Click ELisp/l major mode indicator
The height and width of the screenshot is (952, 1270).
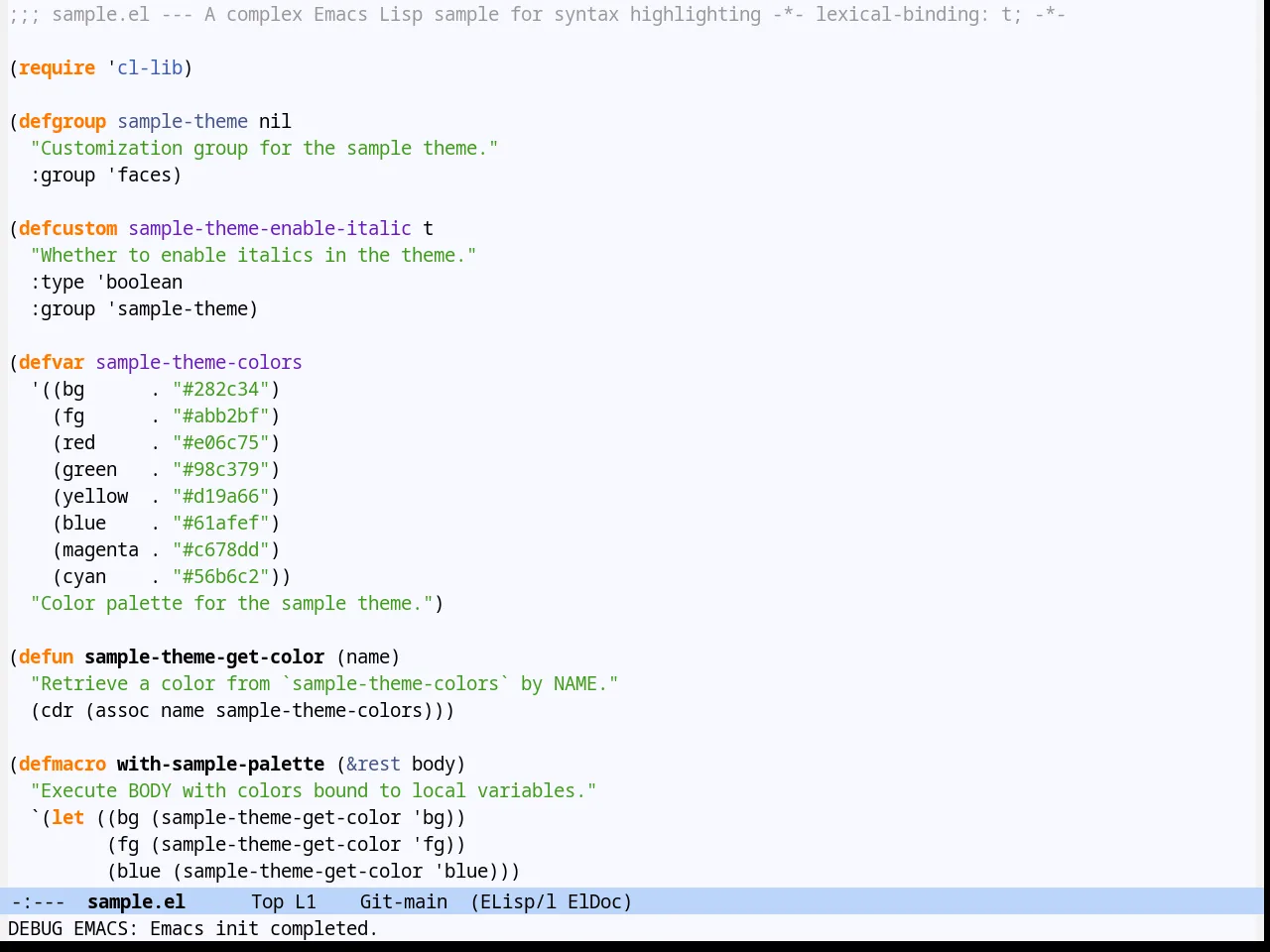point(518,901)
